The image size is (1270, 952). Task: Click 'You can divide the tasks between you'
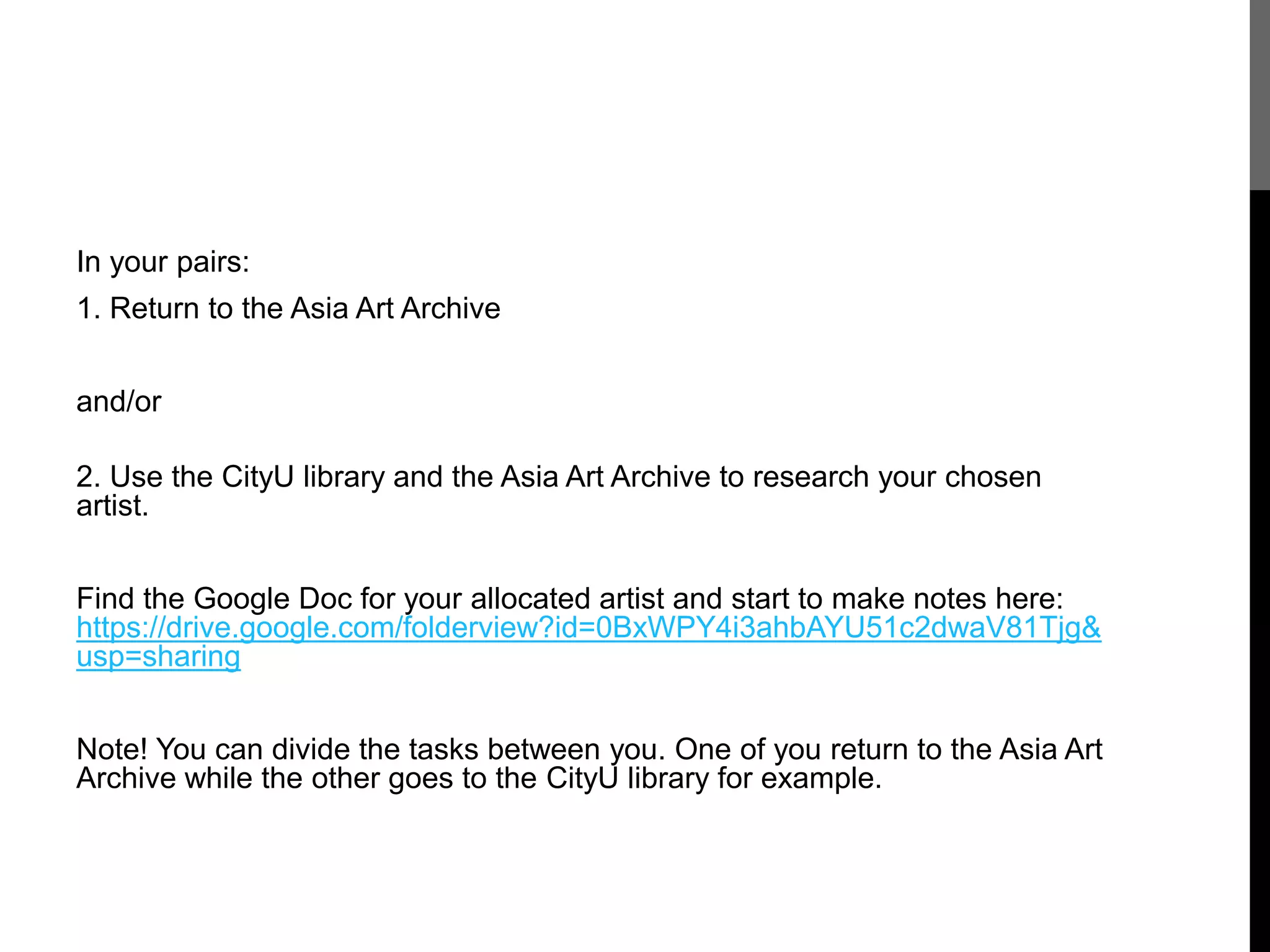411,749
